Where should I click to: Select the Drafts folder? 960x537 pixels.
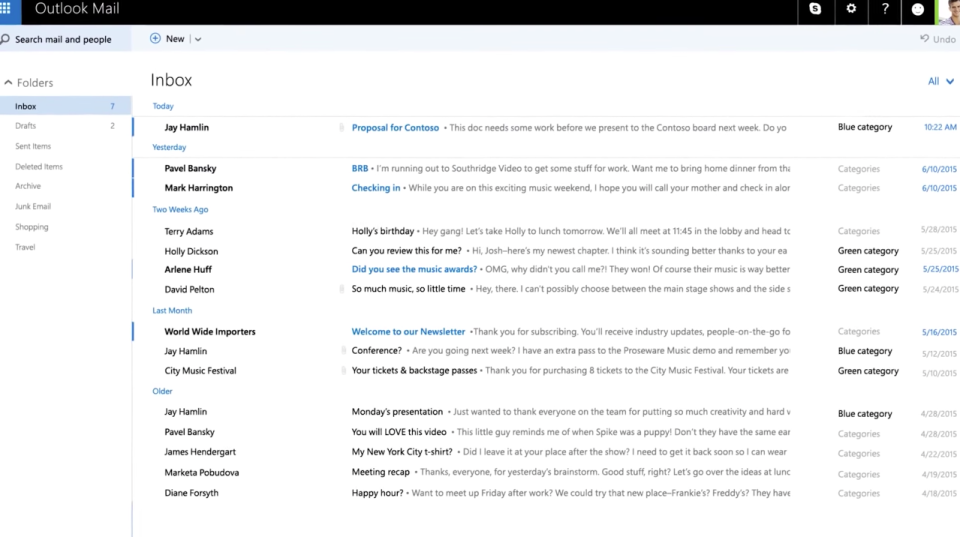pos(26,126)
